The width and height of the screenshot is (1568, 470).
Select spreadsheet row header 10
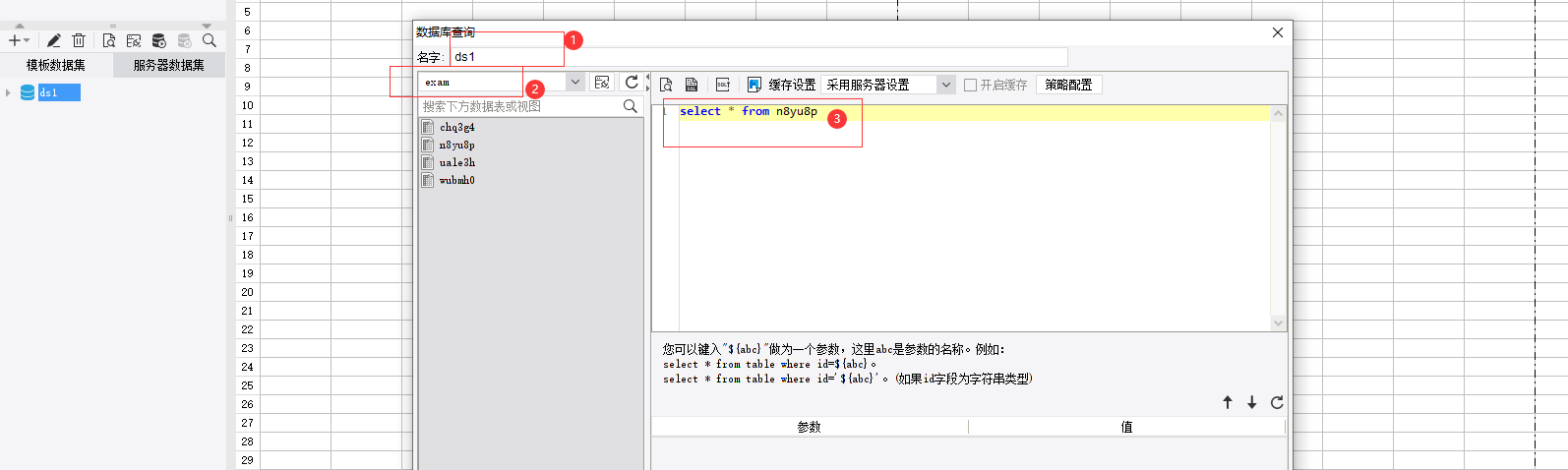pos(248,105)
